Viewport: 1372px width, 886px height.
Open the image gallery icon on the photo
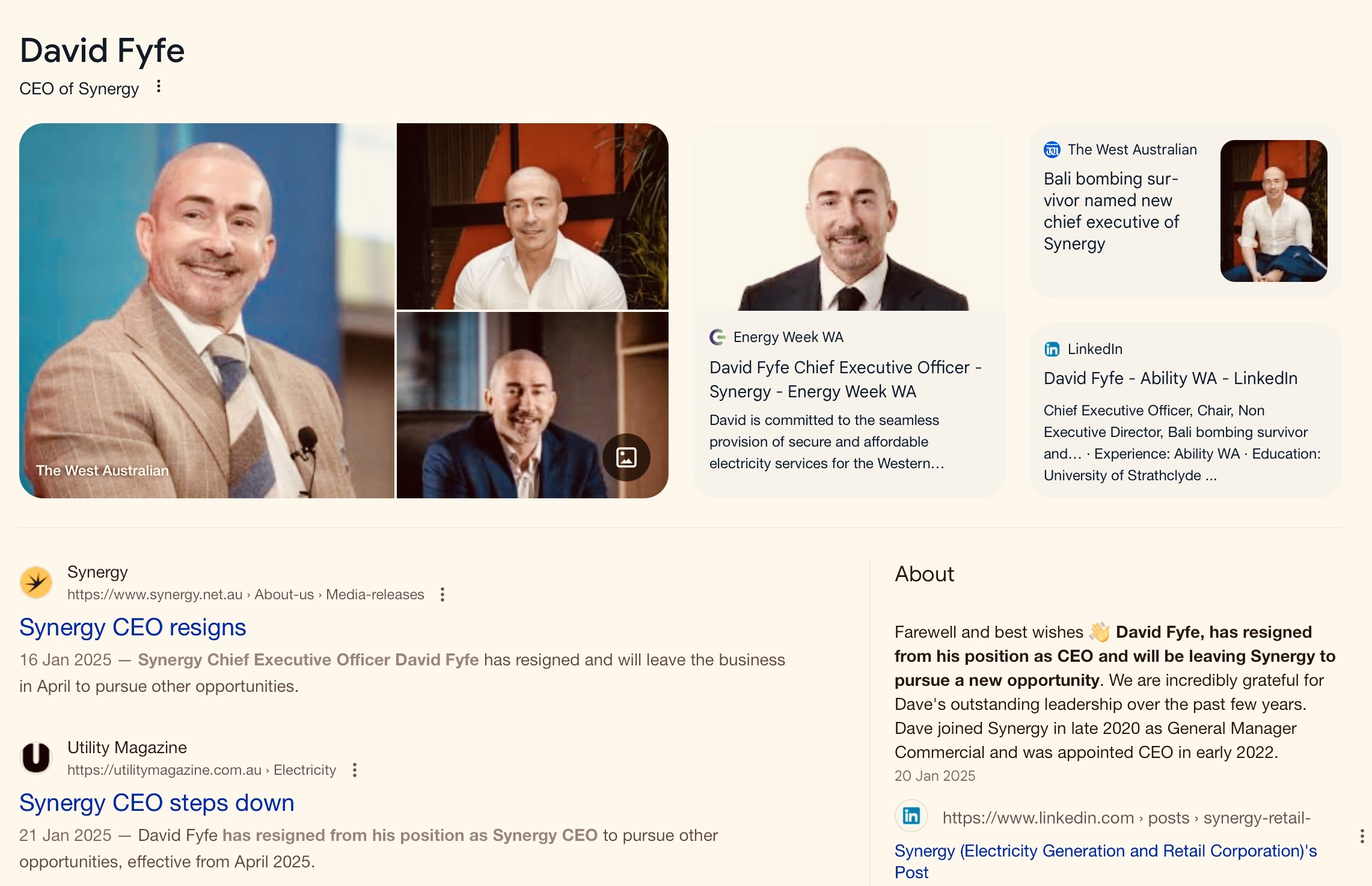click(x=626, y=457)
